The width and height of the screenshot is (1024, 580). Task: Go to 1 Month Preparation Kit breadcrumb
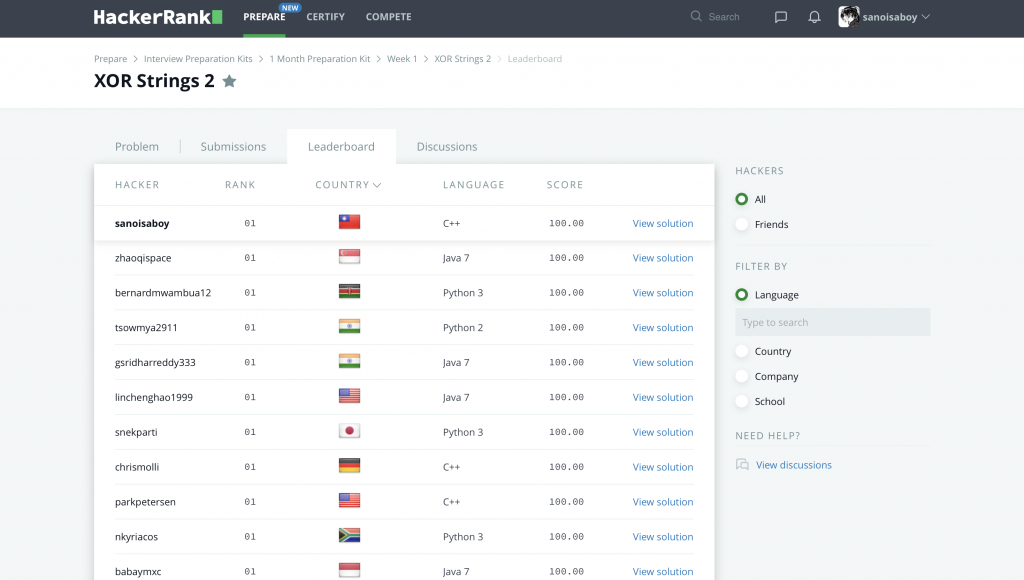[x=319, y=59]
